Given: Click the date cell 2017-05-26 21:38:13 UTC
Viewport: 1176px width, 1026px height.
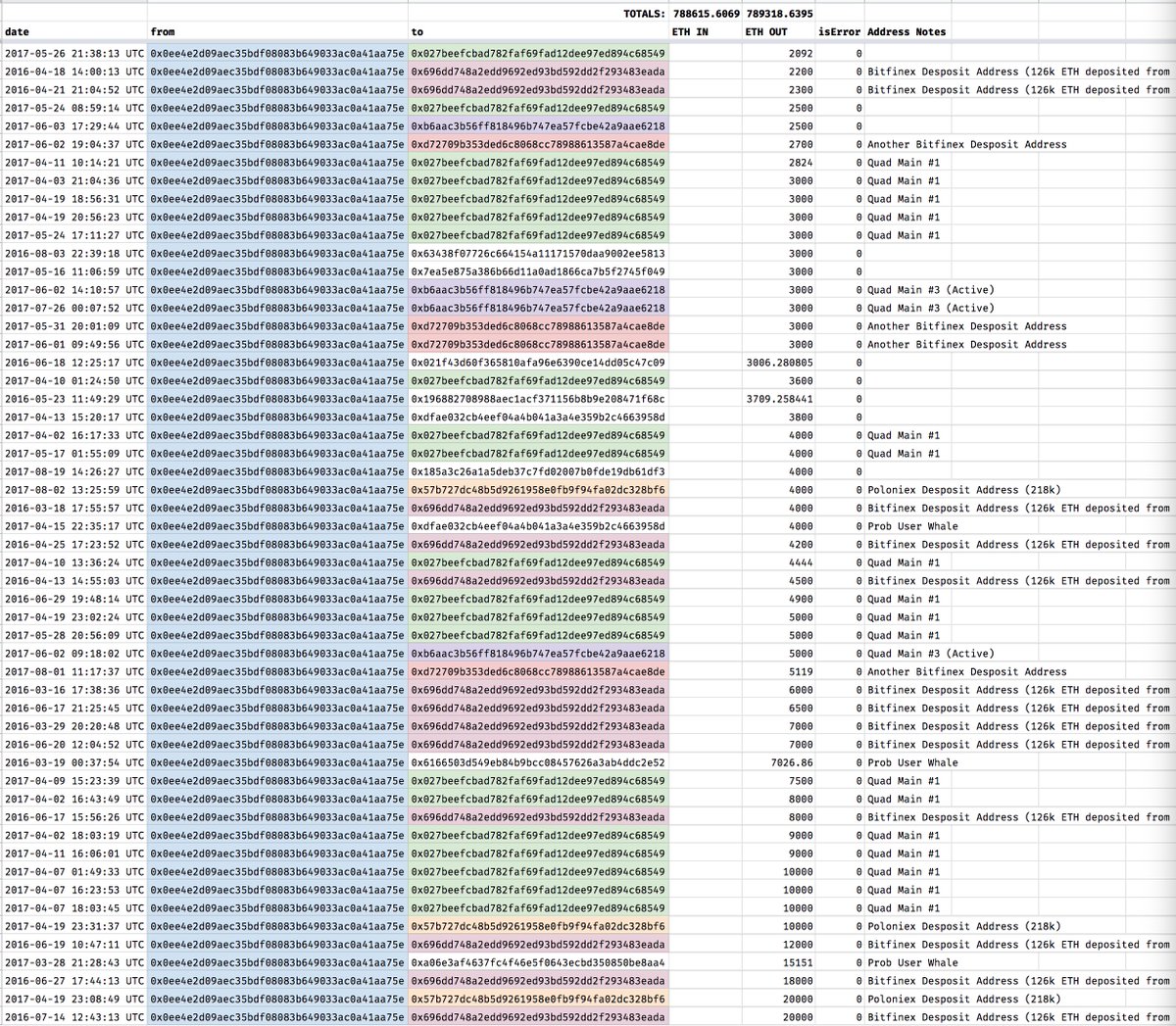Looking at the screenshot, I should [x=73, y=53].
